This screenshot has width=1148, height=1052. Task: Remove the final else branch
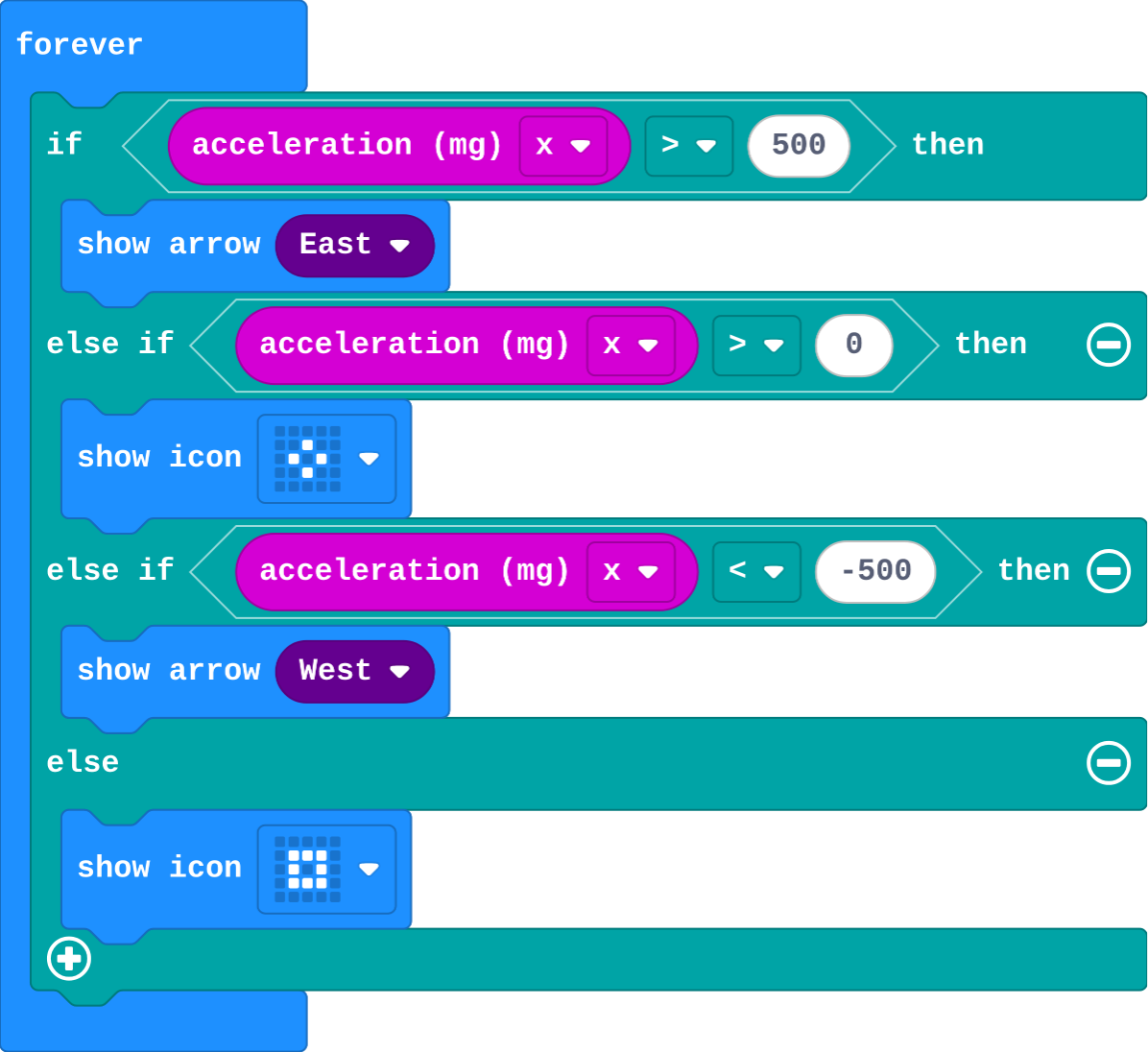1109,763
